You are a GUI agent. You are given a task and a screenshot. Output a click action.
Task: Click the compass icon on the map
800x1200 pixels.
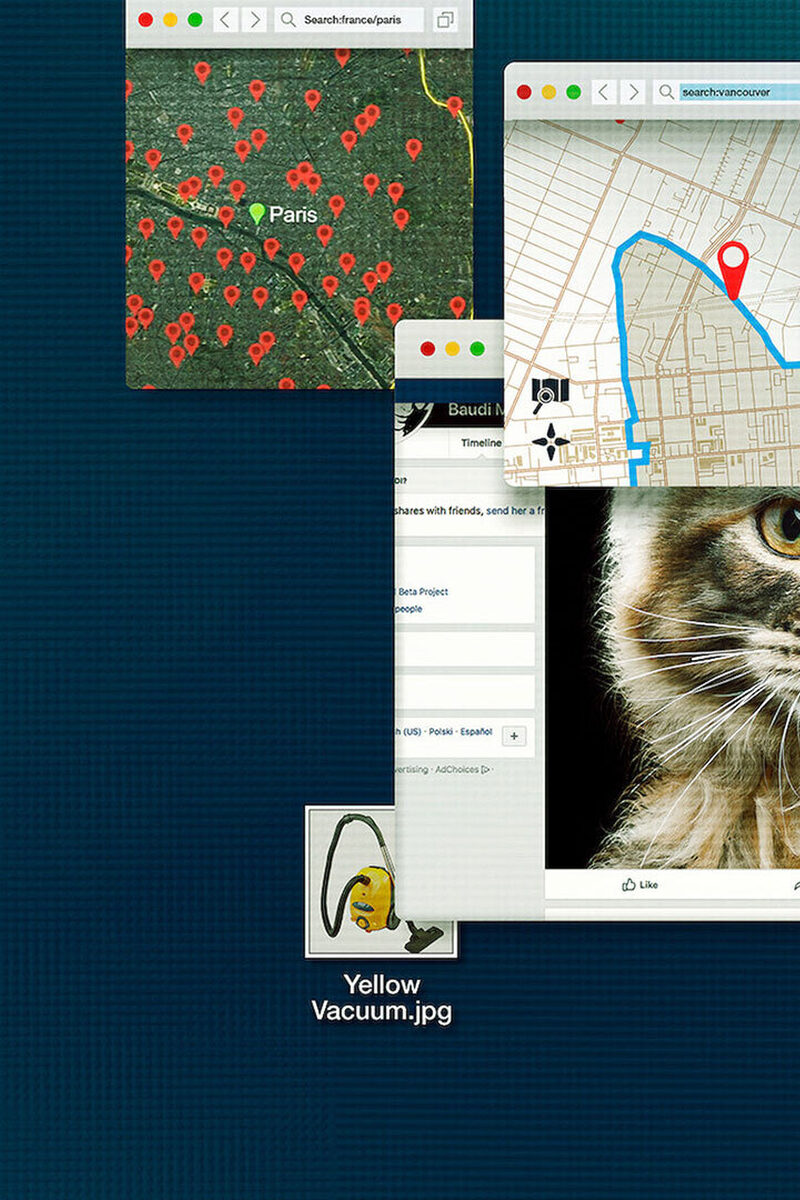coord(550,440)
